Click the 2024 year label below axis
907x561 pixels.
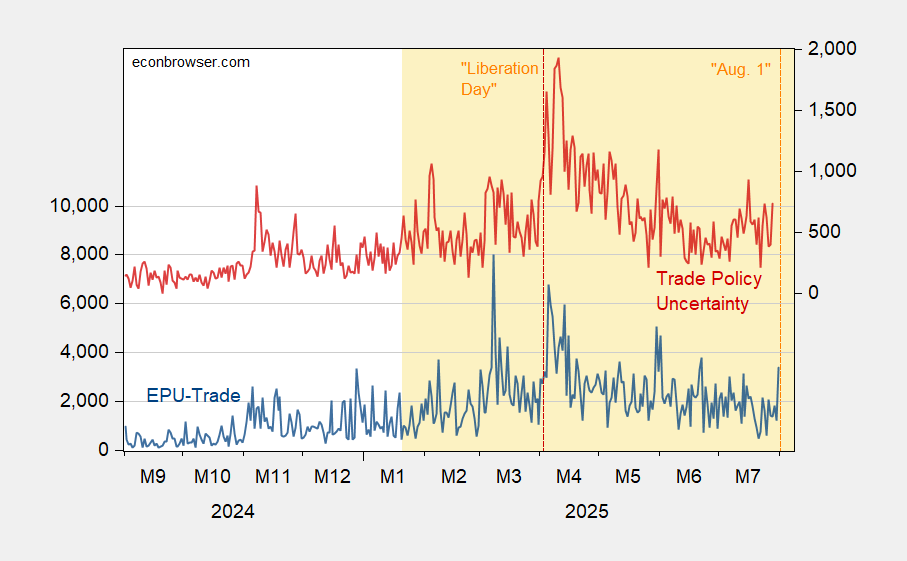(233, 512)
